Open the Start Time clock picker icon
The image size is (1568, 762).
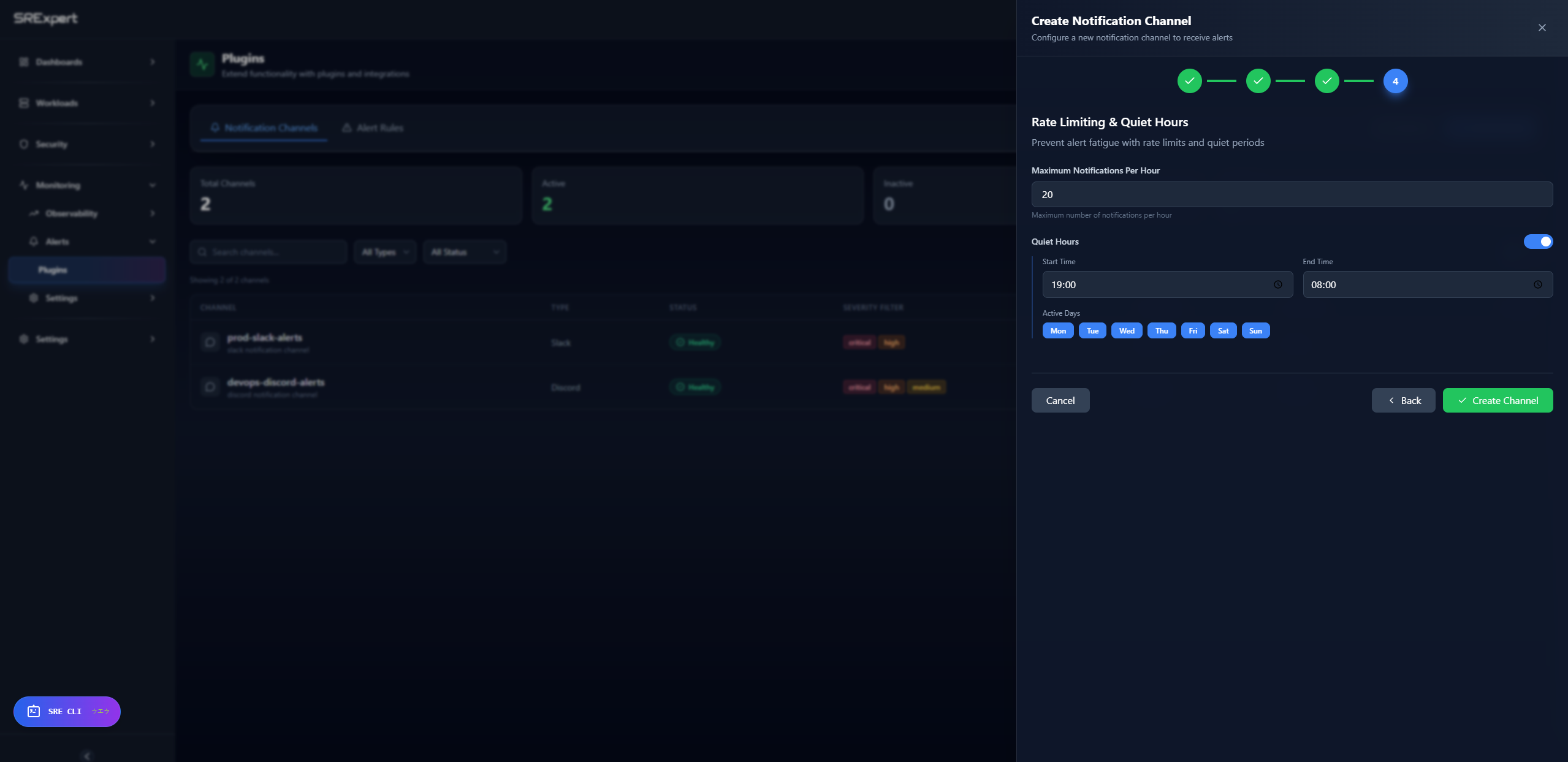click(1278, 284)
